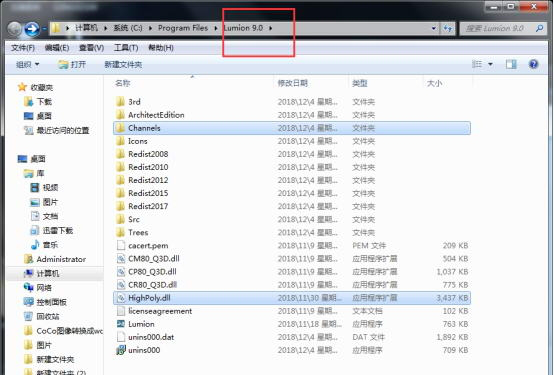Click arrow after Program Files breadcrumb
The image size is (554, 390).
click(x=216, y=28)
